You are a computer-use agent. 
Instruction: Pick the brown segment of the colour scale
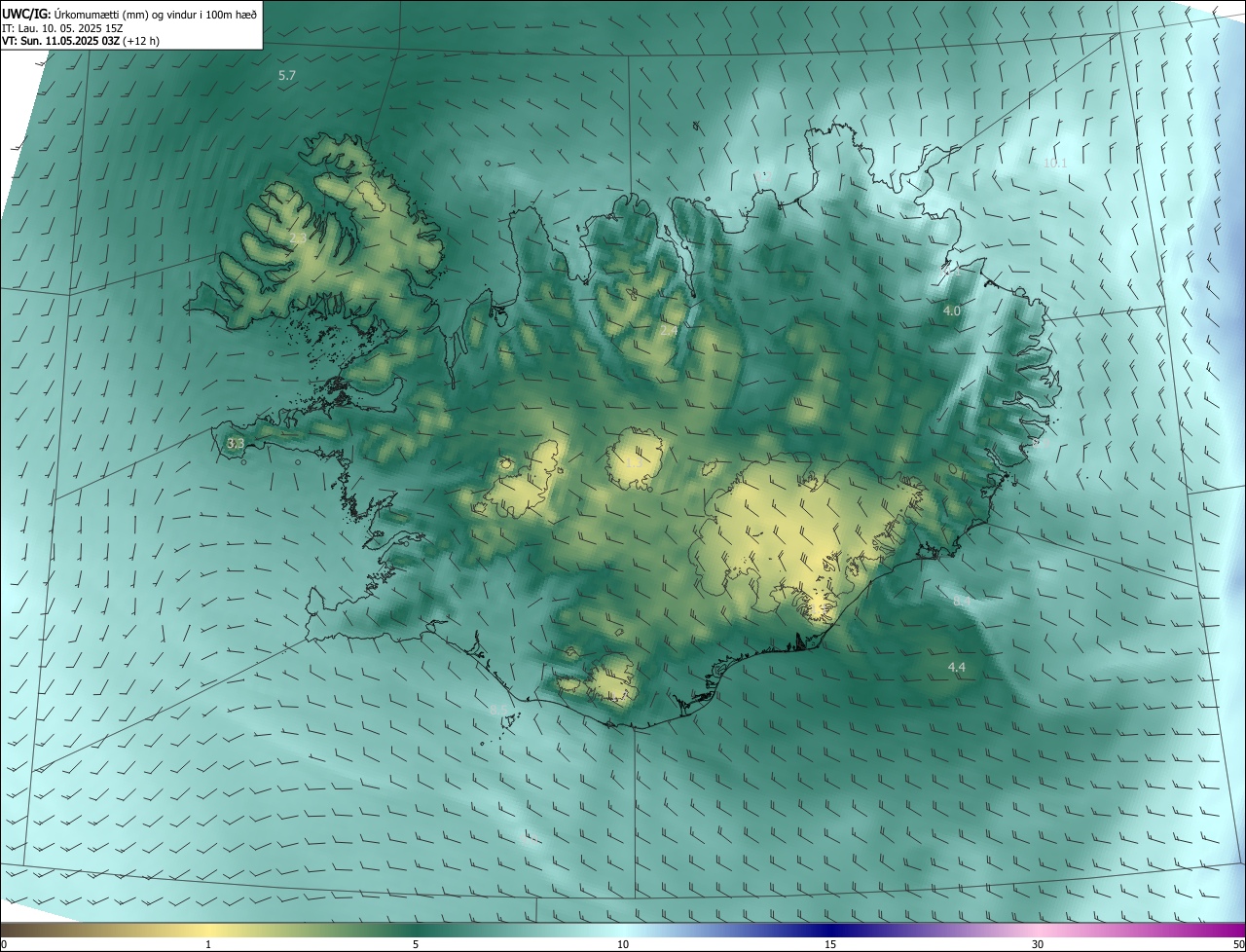[x=39, y=930]
